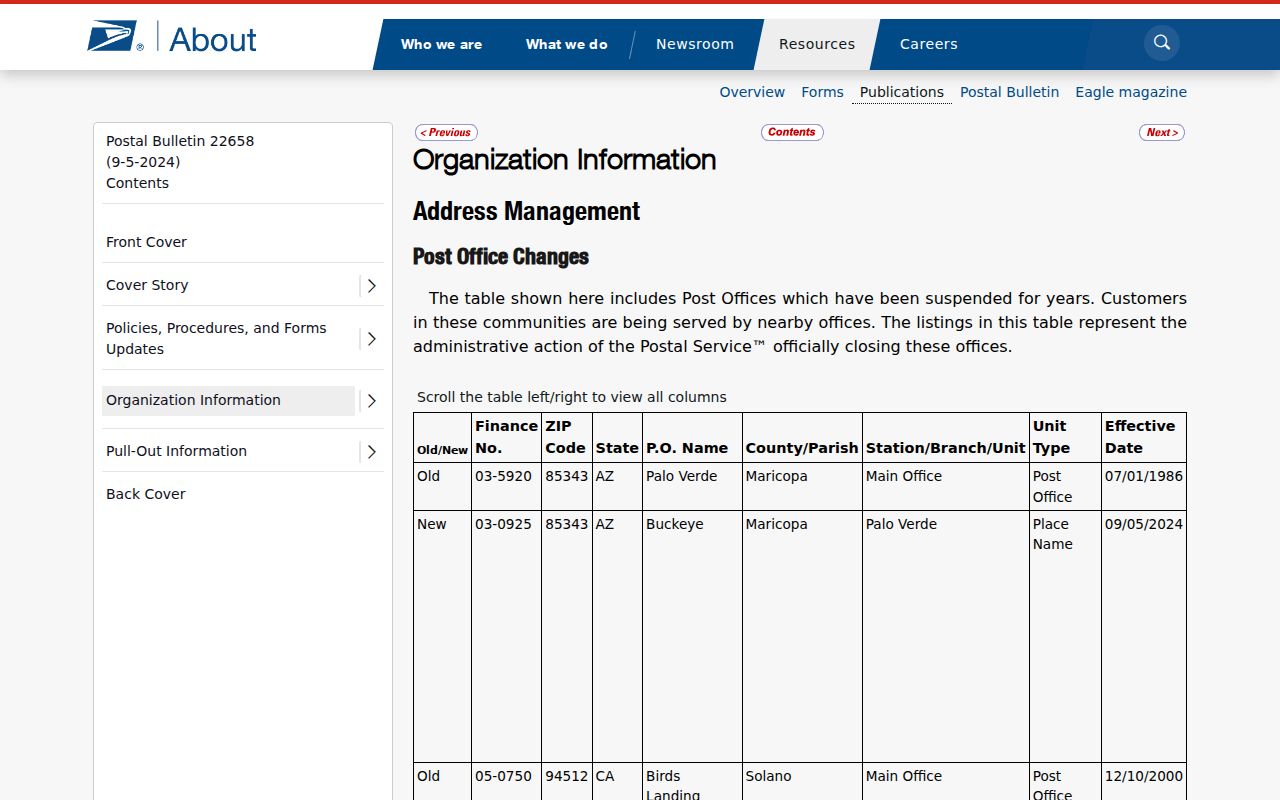Viewport: 1280px width, 800px height.
Task: Click the Contents button
Action: (x=792, y=132)
